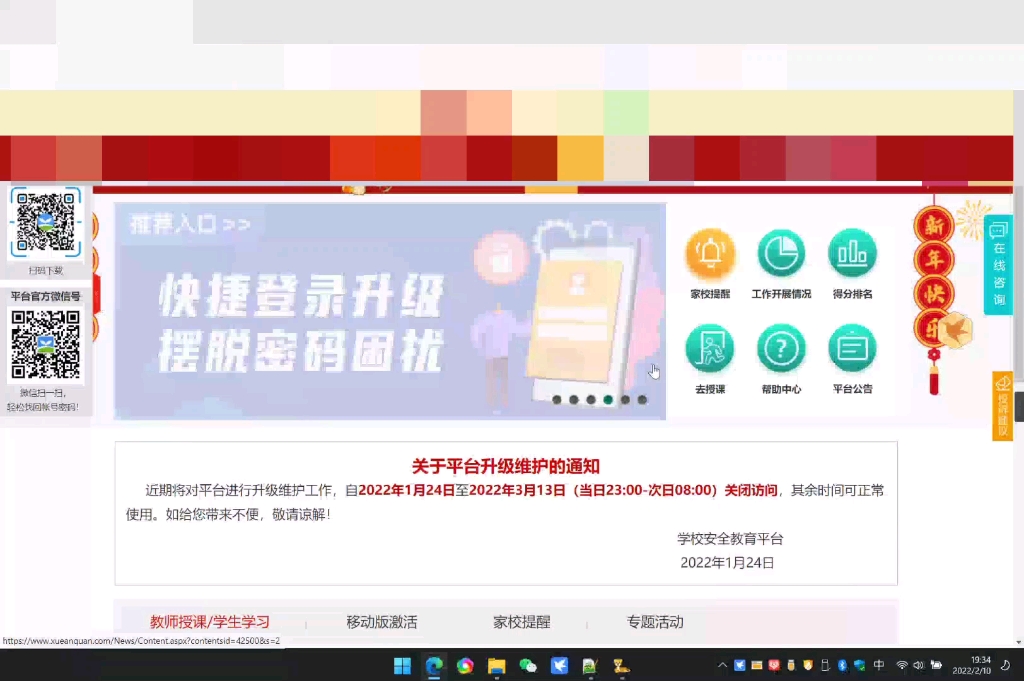Switch to 专题活动 tab

click(655, 622)
